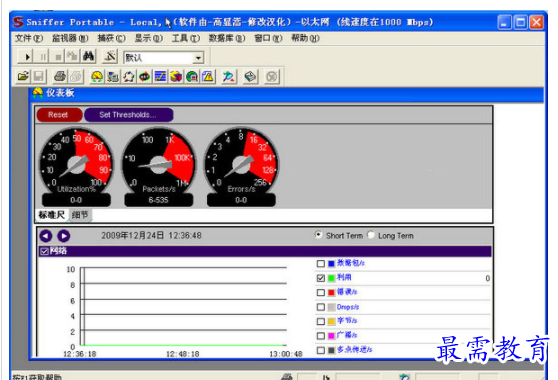
Task: Click the stop and display toolbar icon
Action: [x=73, y=57]
